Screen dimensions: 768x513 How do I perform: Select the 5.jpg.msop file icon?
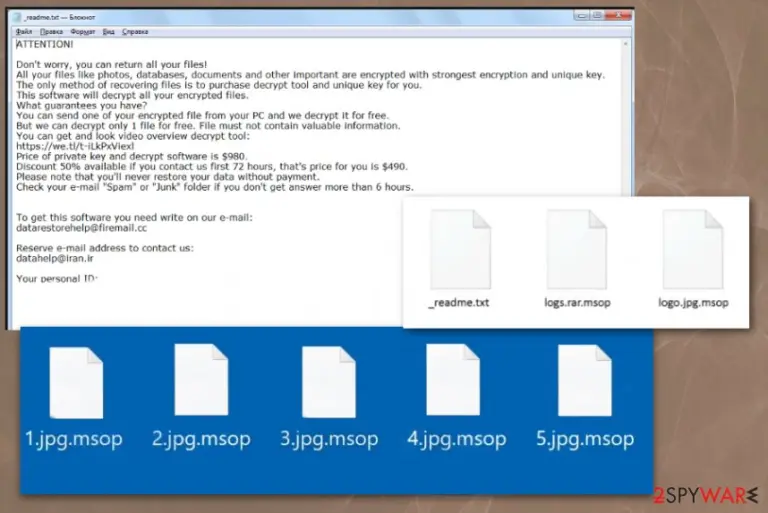(x=585, y=380)
